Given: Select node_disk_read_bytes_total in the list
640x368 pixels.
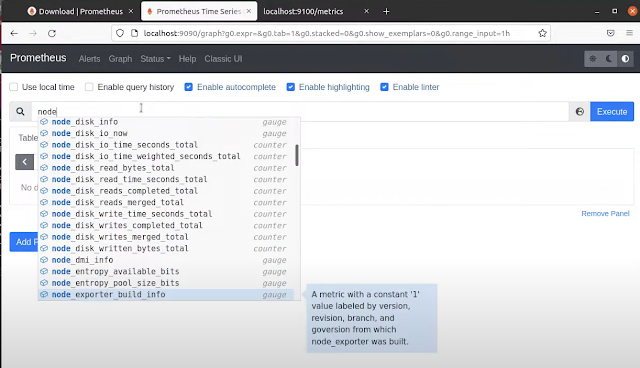Looking at the screenshot, I should (166, 168).
